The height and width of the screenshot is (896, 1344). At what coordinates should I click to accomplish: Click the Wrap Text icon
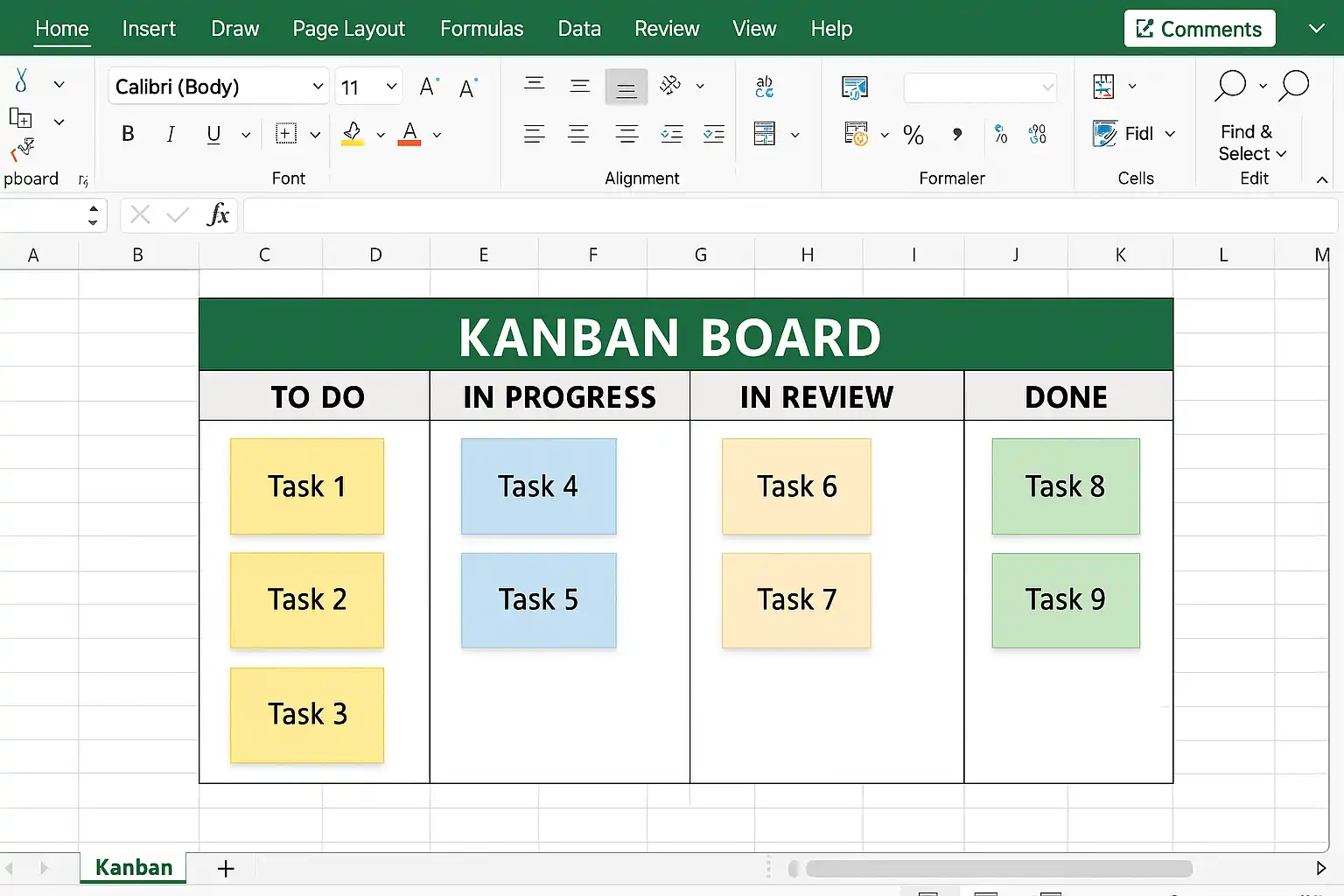[765, 86]
